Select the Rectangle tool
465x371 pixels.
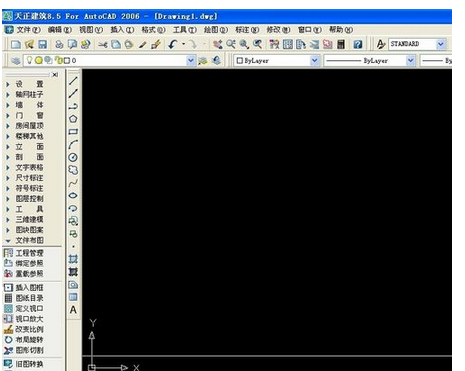73,132
